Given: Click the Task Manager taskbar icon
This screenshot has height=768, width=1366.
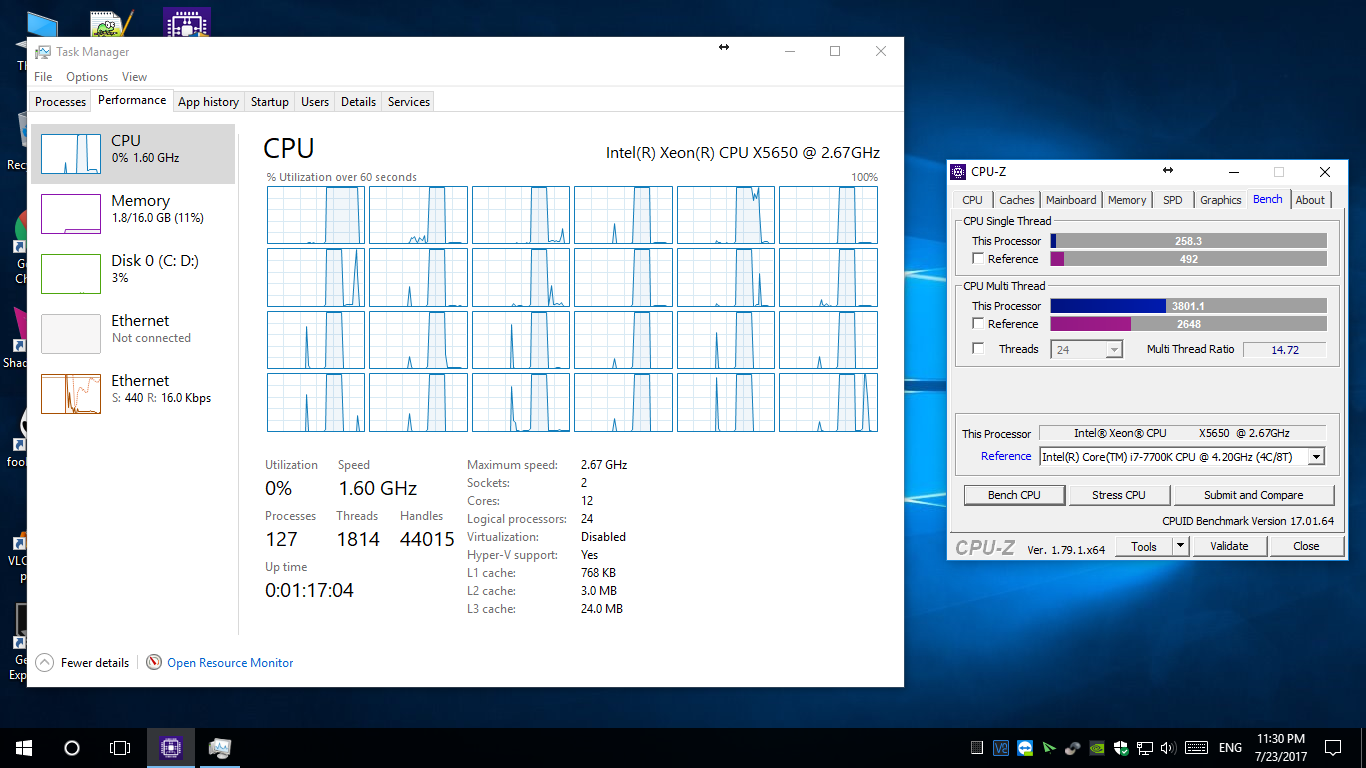Looking at the screenshot, I should [220, 748].
